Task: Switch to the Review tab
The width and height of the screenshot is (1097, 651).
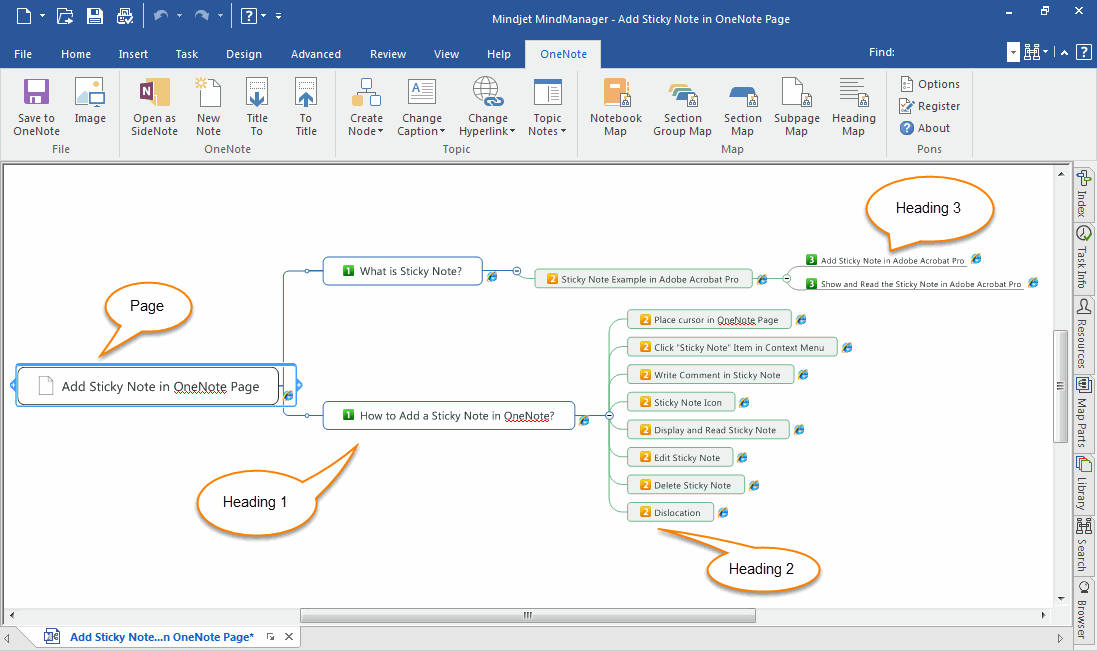Action: 388,54
